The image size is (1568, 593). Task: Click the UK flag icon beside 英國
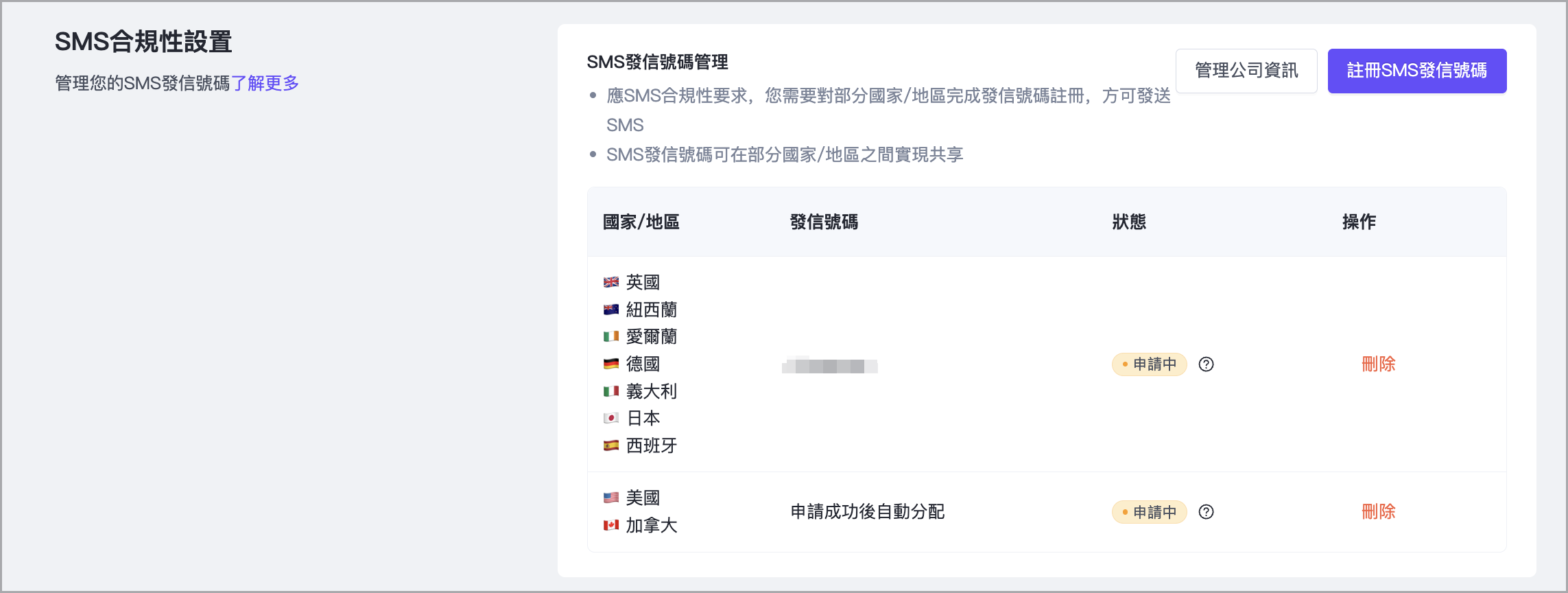tap(611, 282)
